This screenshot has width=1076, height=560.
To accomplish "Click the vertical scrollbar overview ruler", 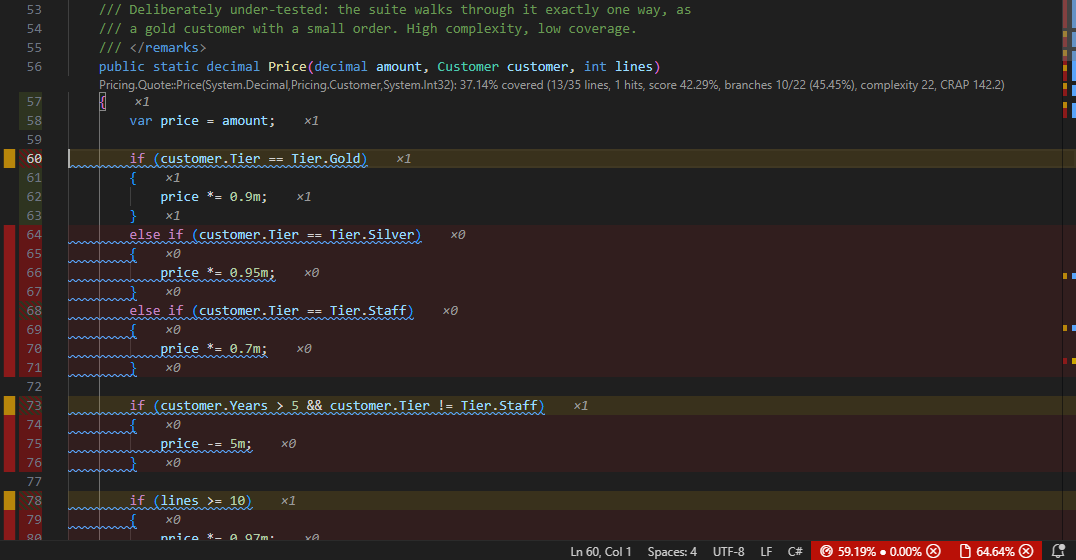I will pos(1068,270).
